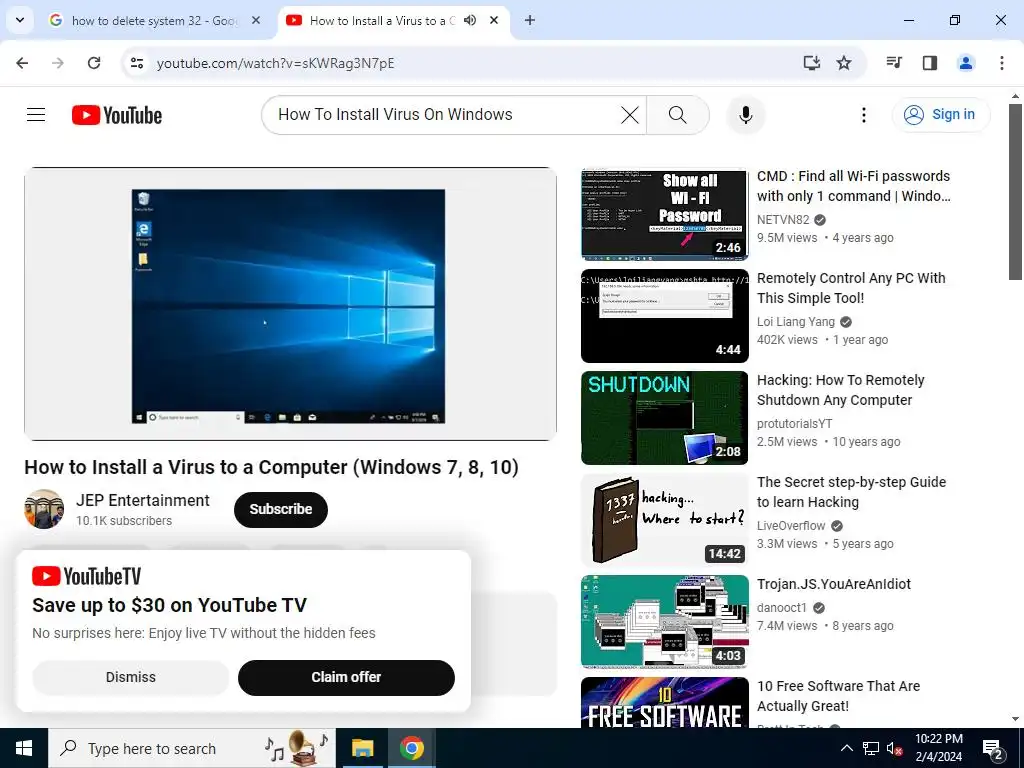
Task: Toggle the Chrome side panel
Action: 930,63
